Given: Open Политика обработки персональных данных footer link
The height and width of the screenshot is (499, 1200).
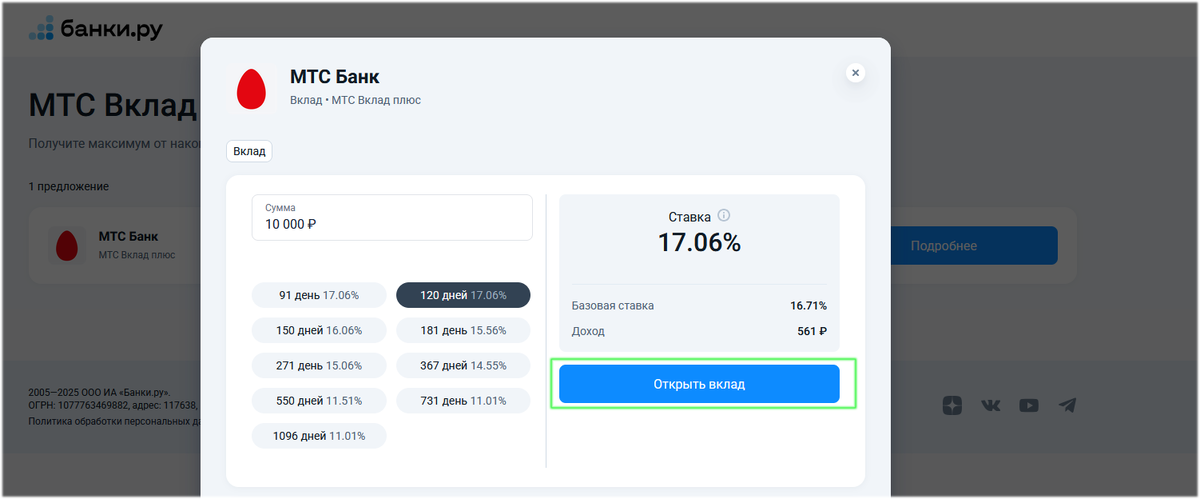Looking at the screenshot, I should [114, 422].
